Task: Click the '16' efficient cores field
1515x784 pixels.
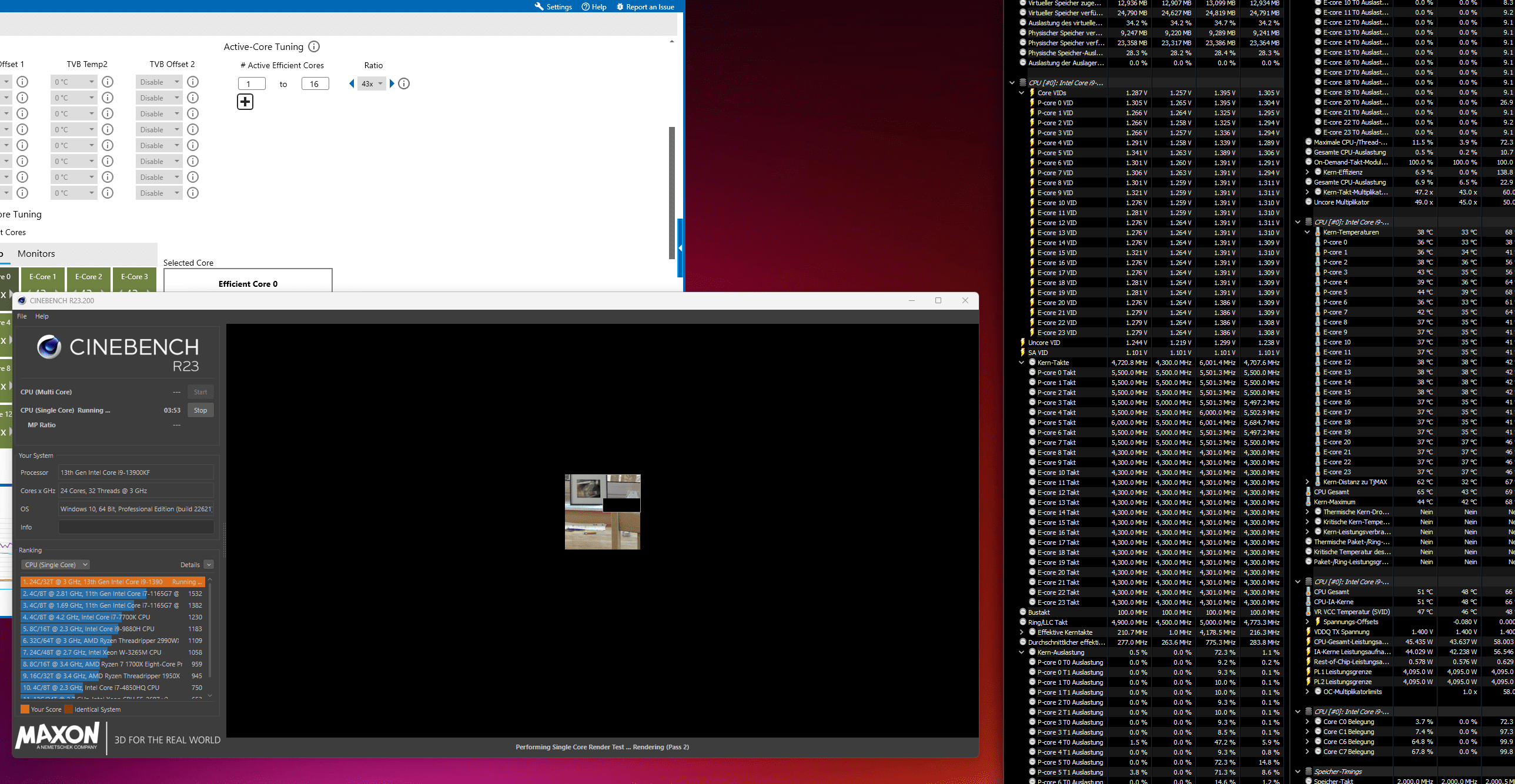Action: (x=315, y=83)
